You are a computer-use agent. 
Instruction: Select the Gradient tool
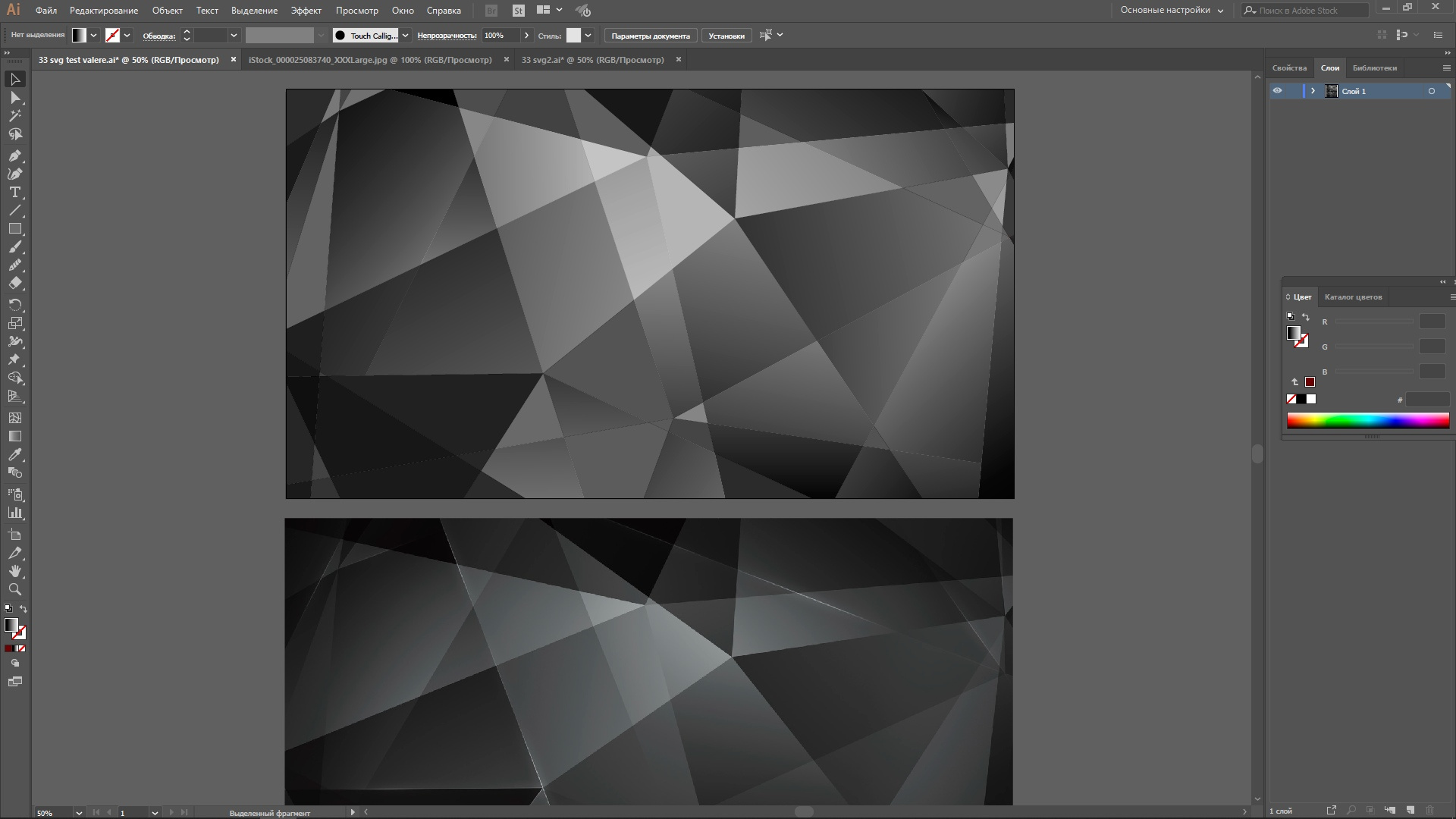click(15, 436)
